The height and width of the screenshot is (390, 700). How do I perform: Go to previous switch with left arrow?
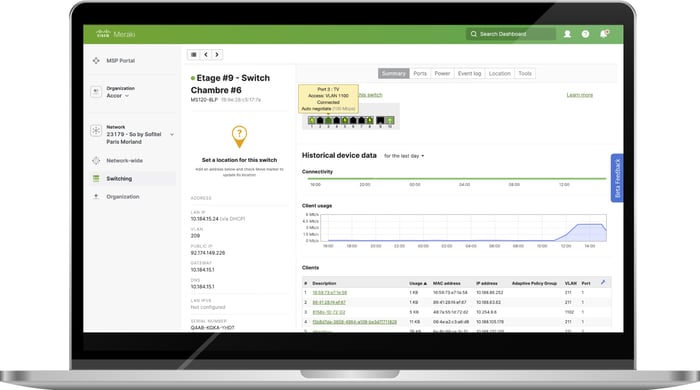[206, 54]
